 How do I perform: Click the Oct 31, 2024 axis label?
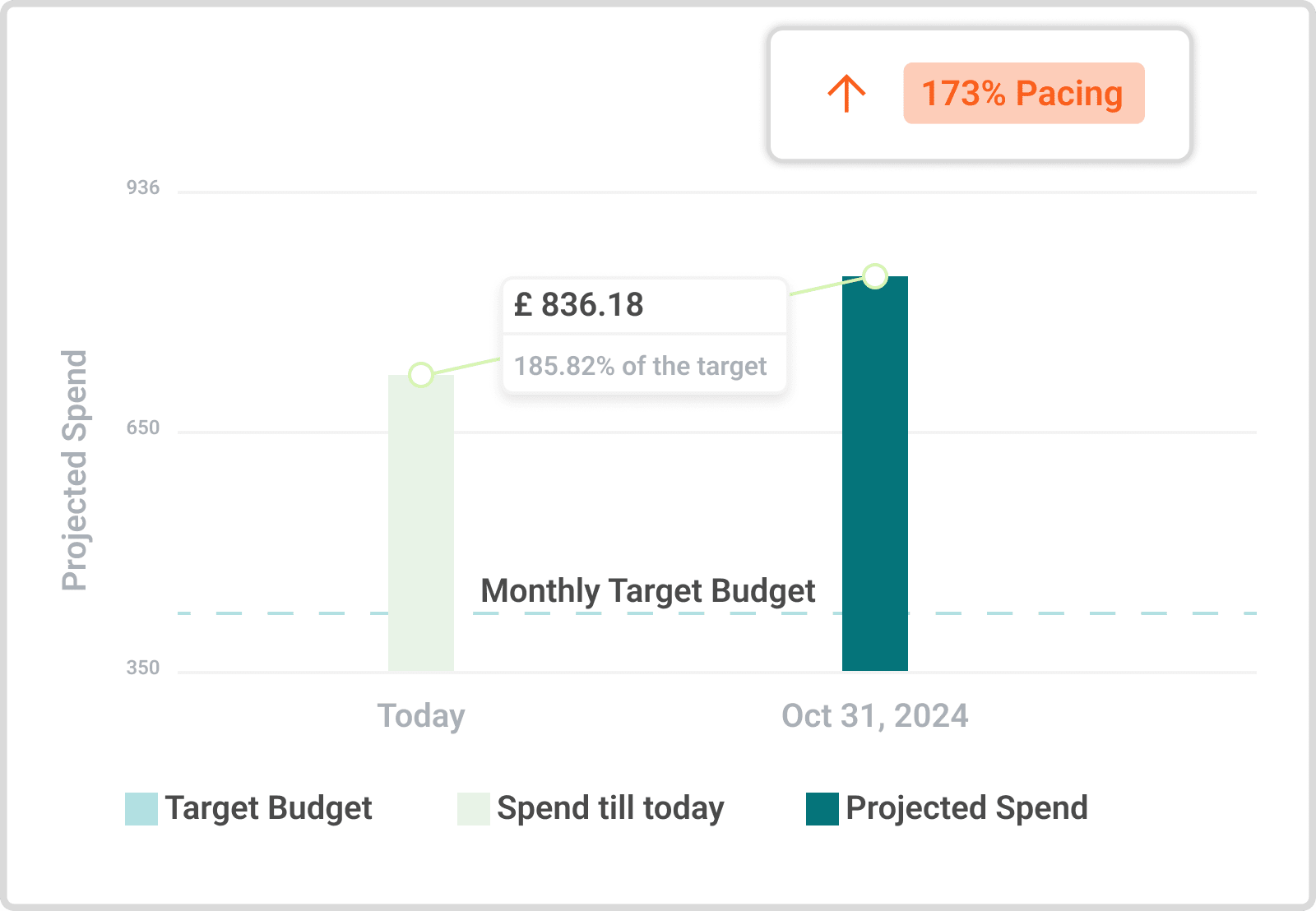point(874,716)
